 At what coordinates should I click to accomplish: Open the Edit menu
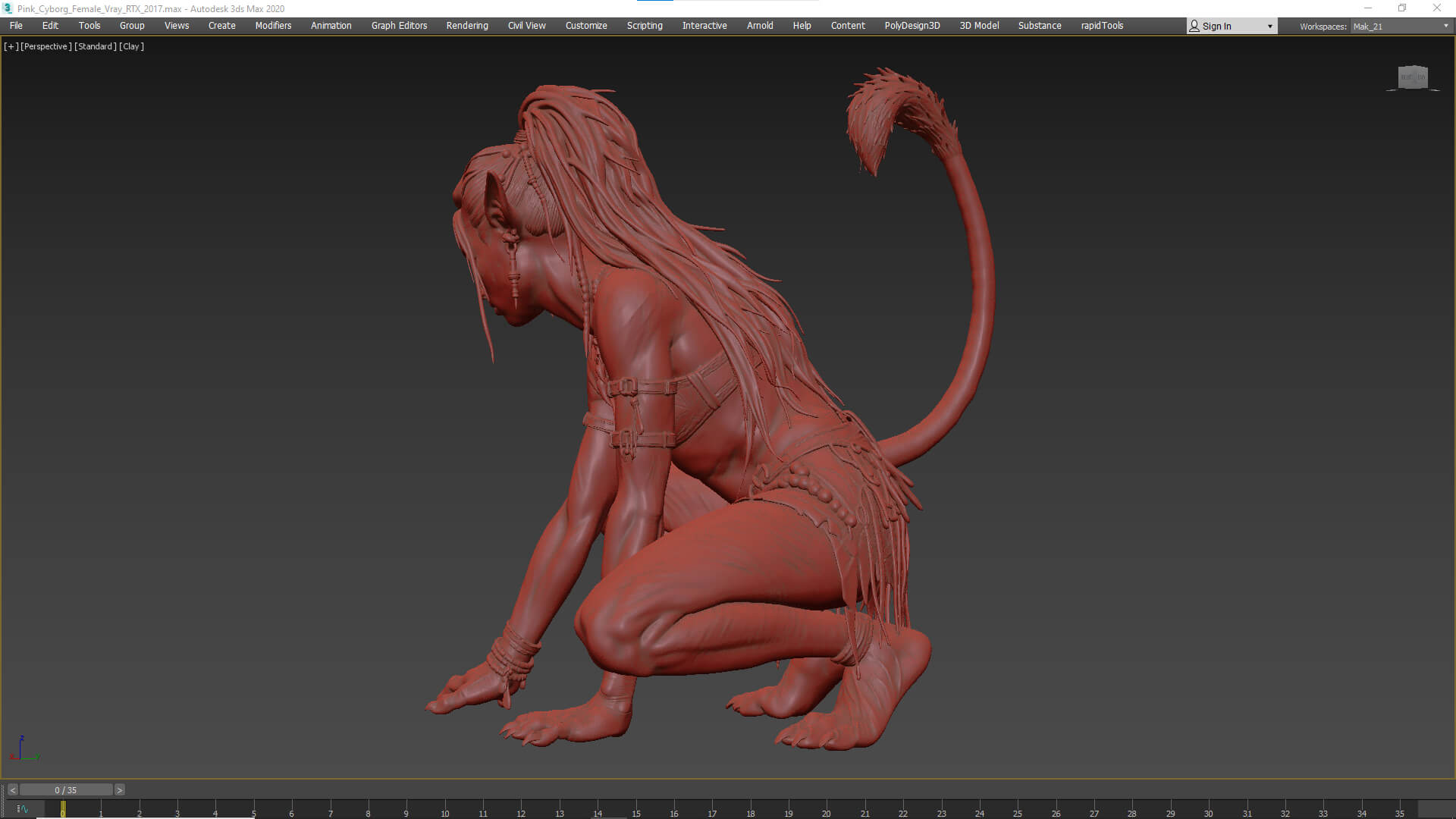50,26
